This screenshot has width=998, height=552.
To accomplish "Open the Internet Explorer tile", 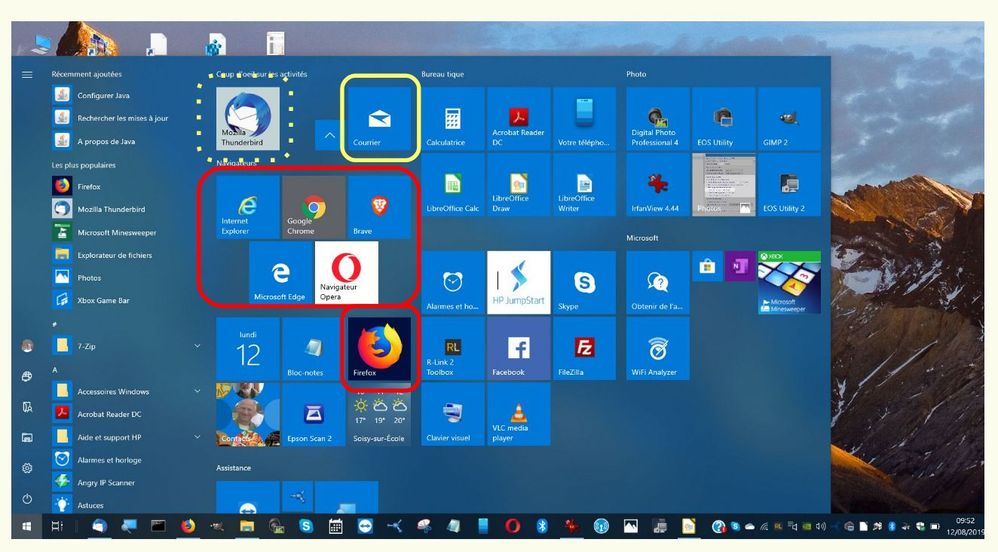I will click(248, 207).
